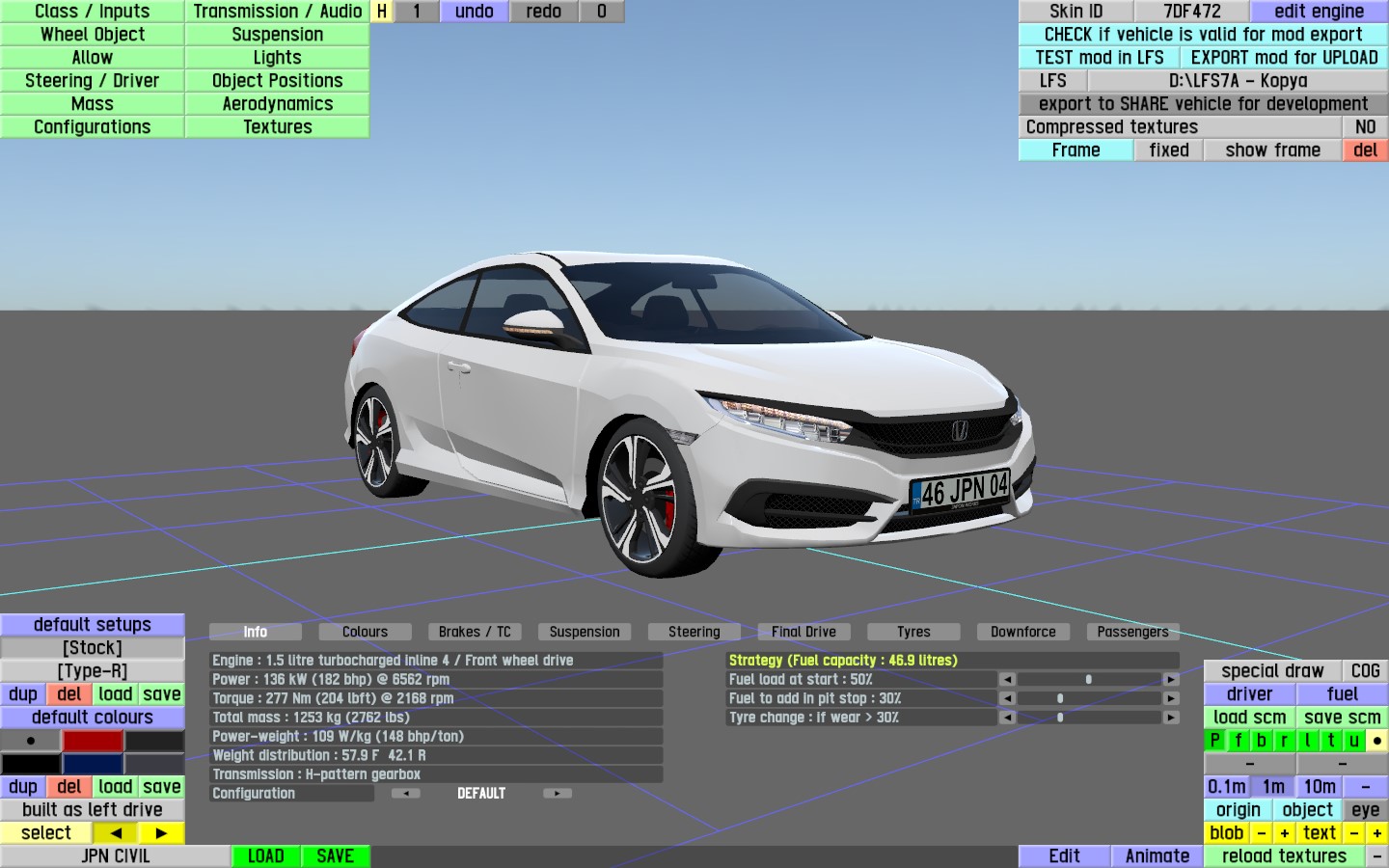Screen dimensions: 1389x868
Task: Open the Textures section
Action: [277, 127]
